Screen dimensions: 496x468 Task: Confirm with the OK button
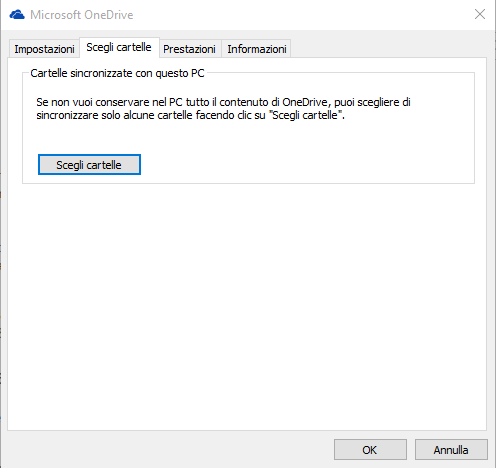pyautogui.click(x=370, y=450)
